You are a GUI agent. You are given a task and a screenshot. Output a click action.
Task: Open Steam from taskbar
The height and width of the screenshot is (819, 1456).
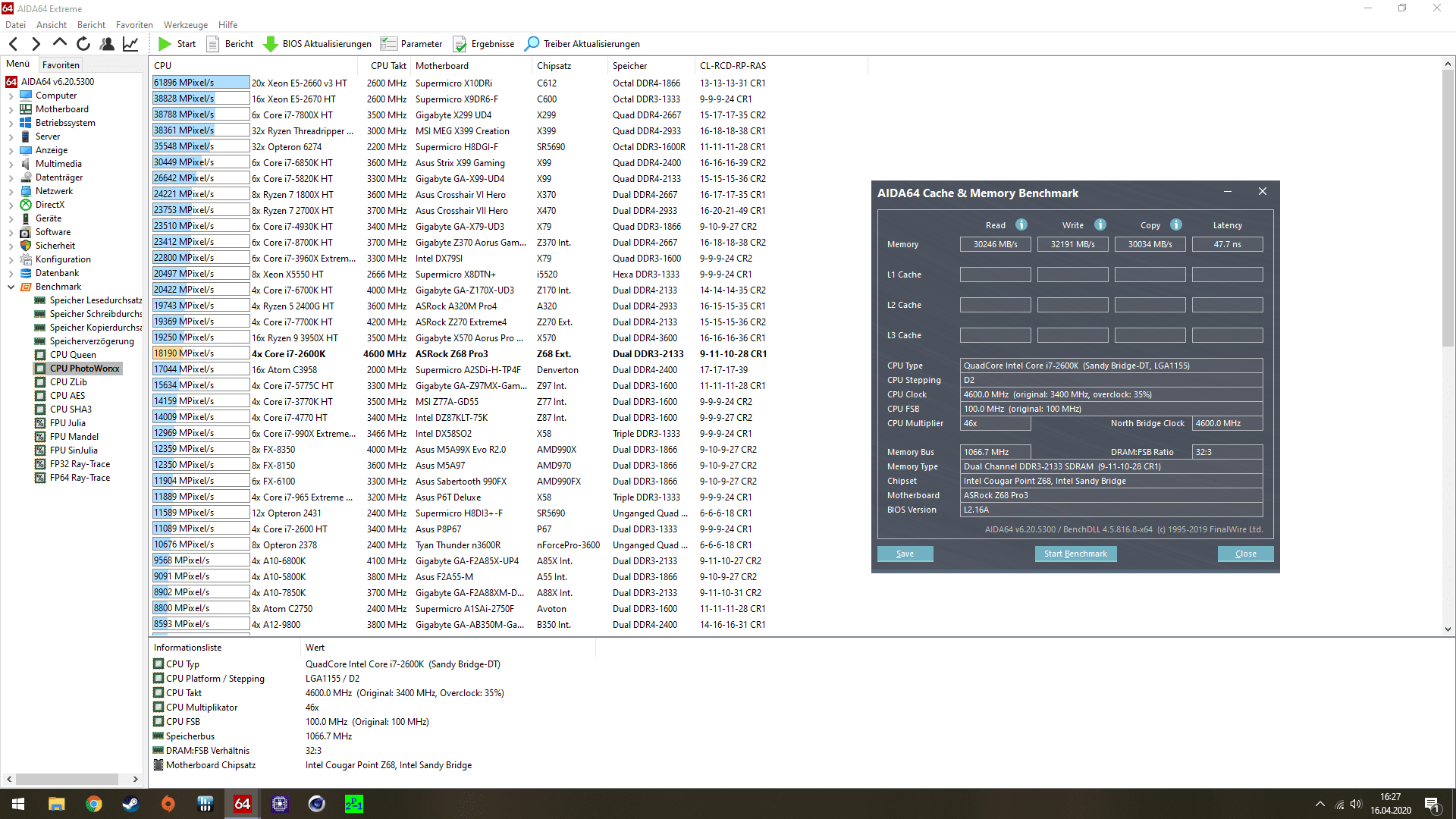pos(130,804)
